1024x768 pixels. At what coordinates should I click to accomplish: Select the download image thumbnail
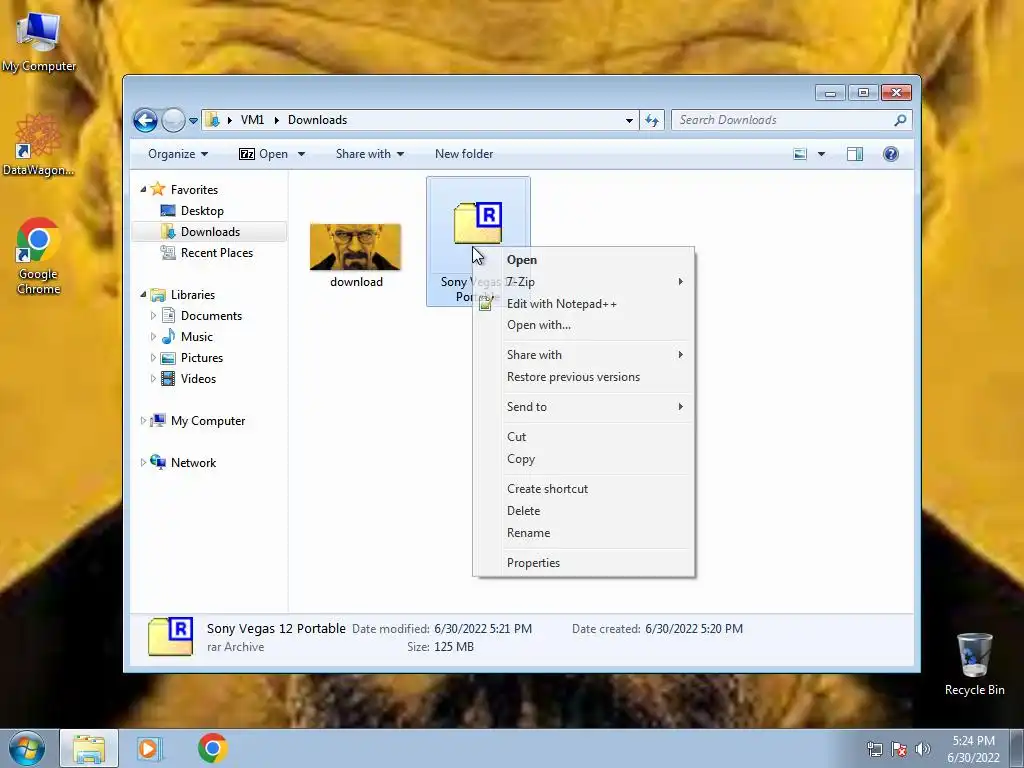355,247
